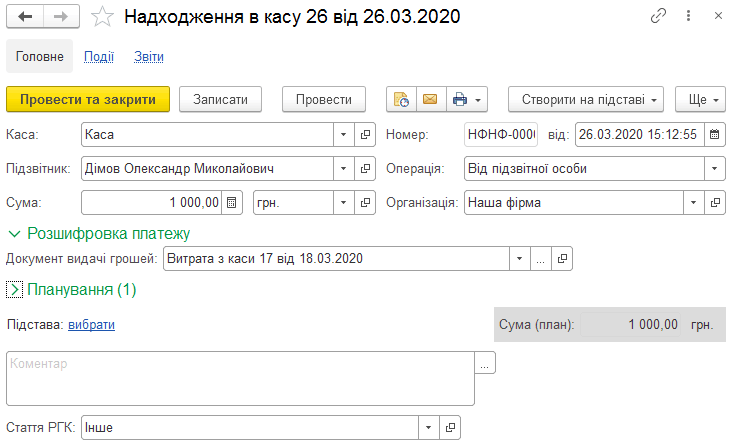
Task: Open the Ще menu
Action: [700, 99]
